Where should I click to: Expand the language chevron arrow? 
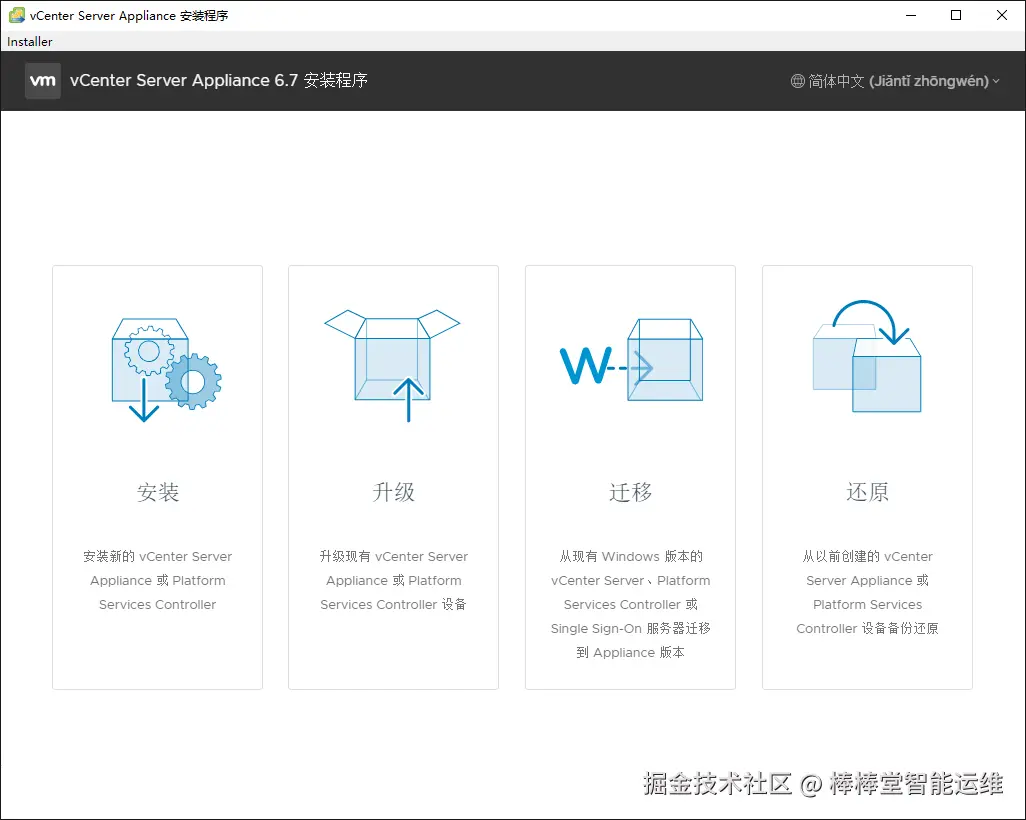[996, 81]
